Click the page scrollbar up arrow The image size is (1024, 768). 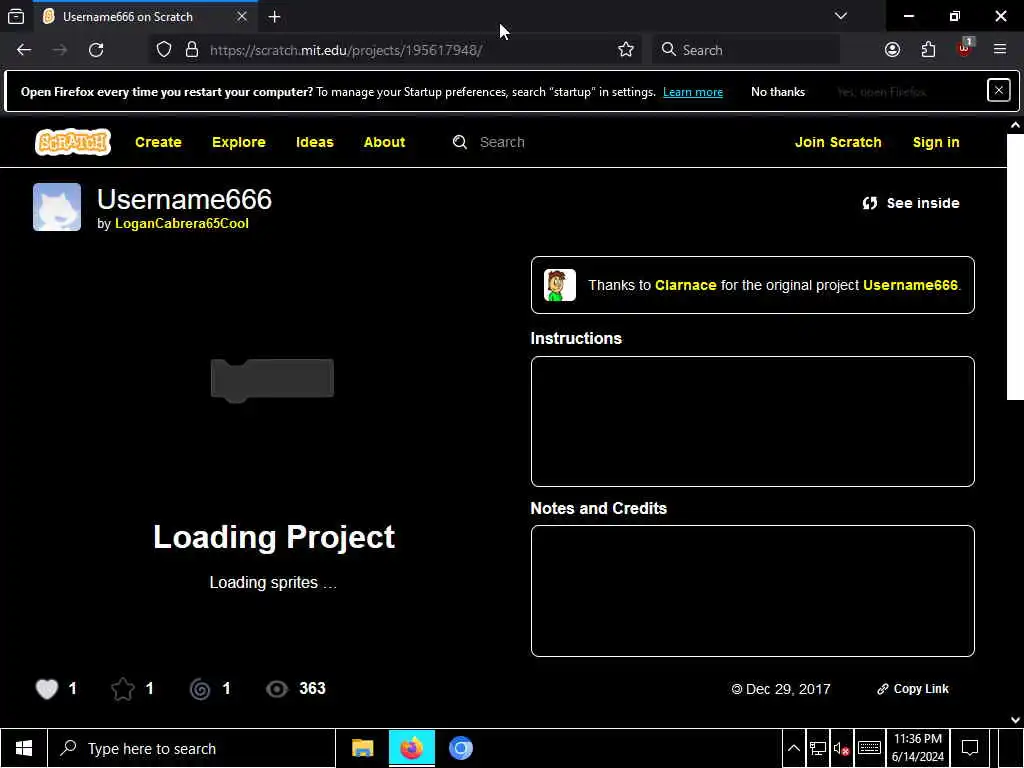[1015, 125]
